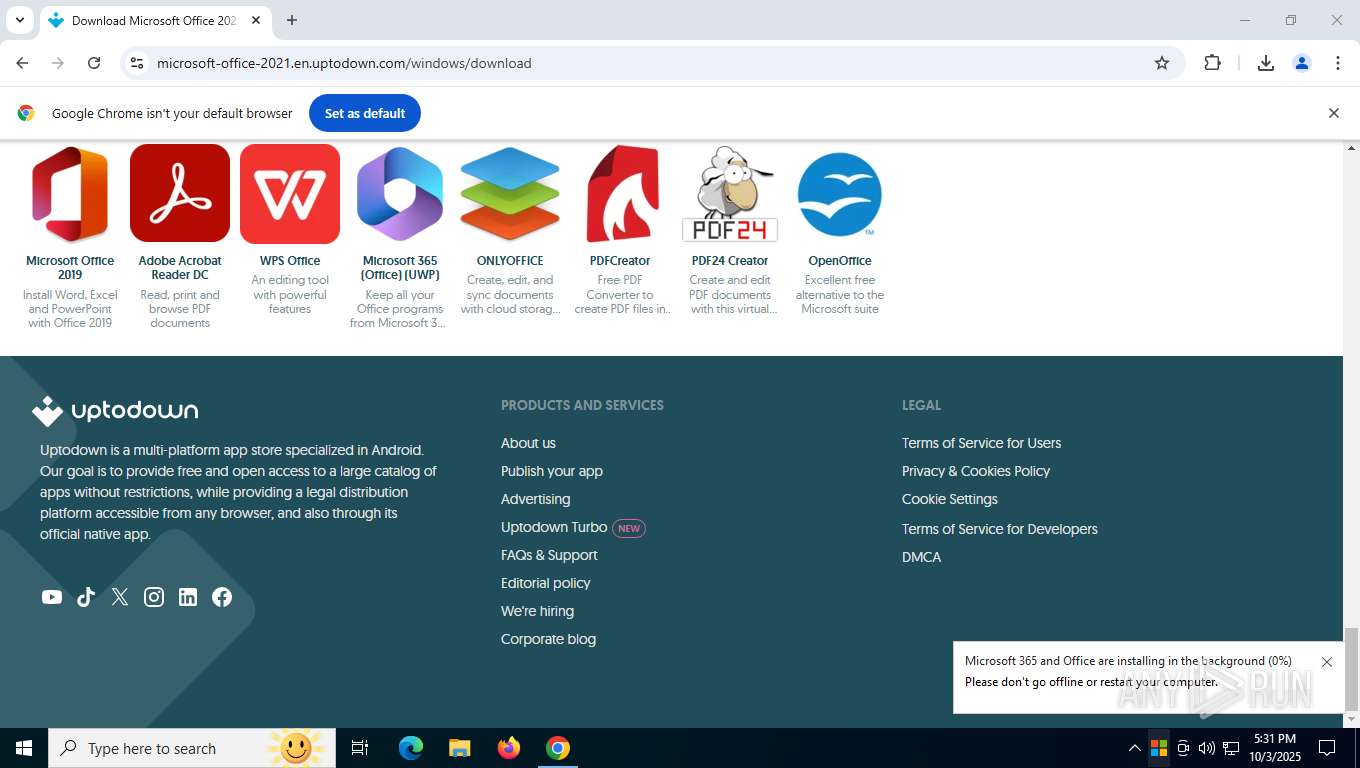
Task: Open the Chrome downloads icon
Action: click(x=1266, y=63)
